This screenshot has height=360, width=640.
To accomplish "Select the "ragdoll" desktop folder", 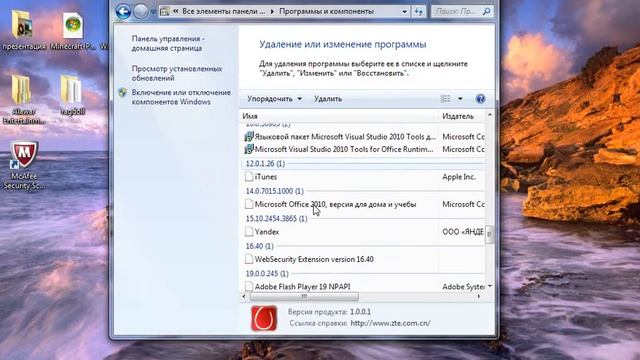I will click(x=72, y=95).
